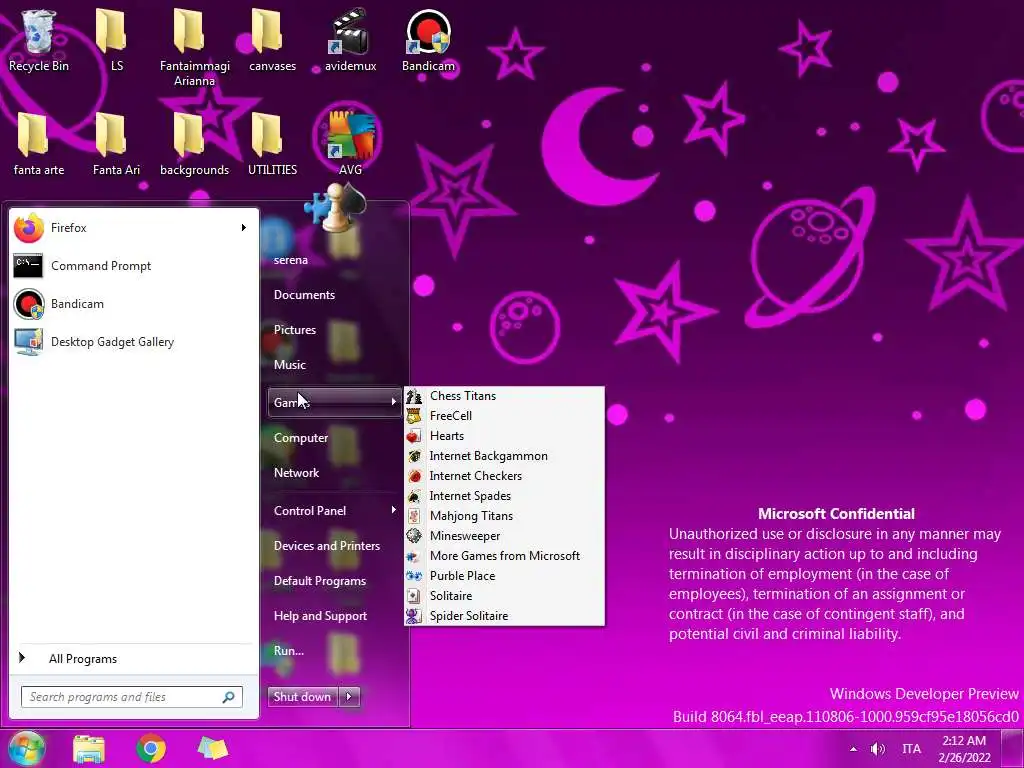Open Help and Support

click(320, 616)
